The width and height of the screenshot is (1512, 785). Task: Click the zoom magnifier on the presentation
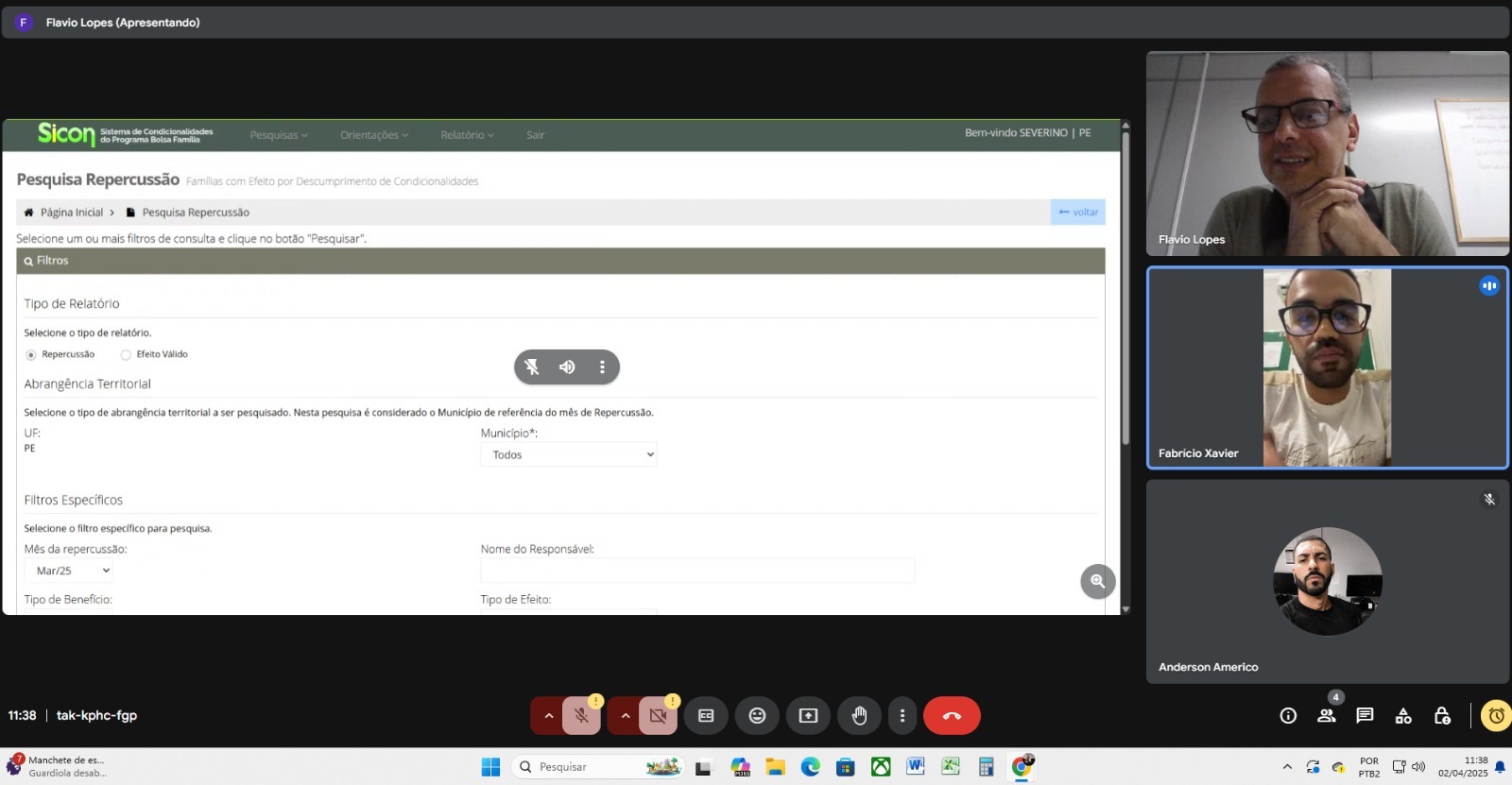tap(1097, 581)
